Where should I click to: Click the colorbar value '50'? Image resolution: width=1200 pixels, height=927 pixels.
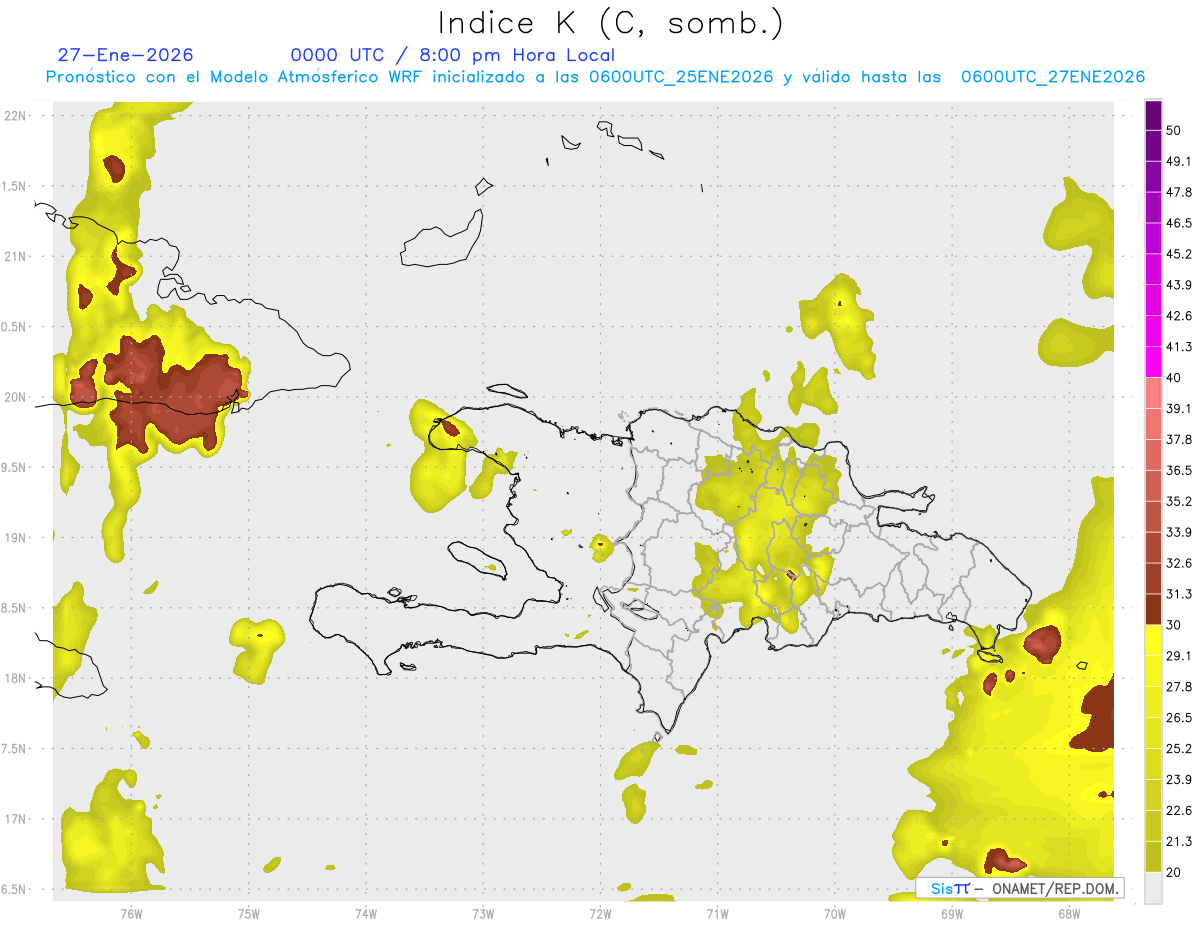pyautogui.click(x=1175, y=131)
